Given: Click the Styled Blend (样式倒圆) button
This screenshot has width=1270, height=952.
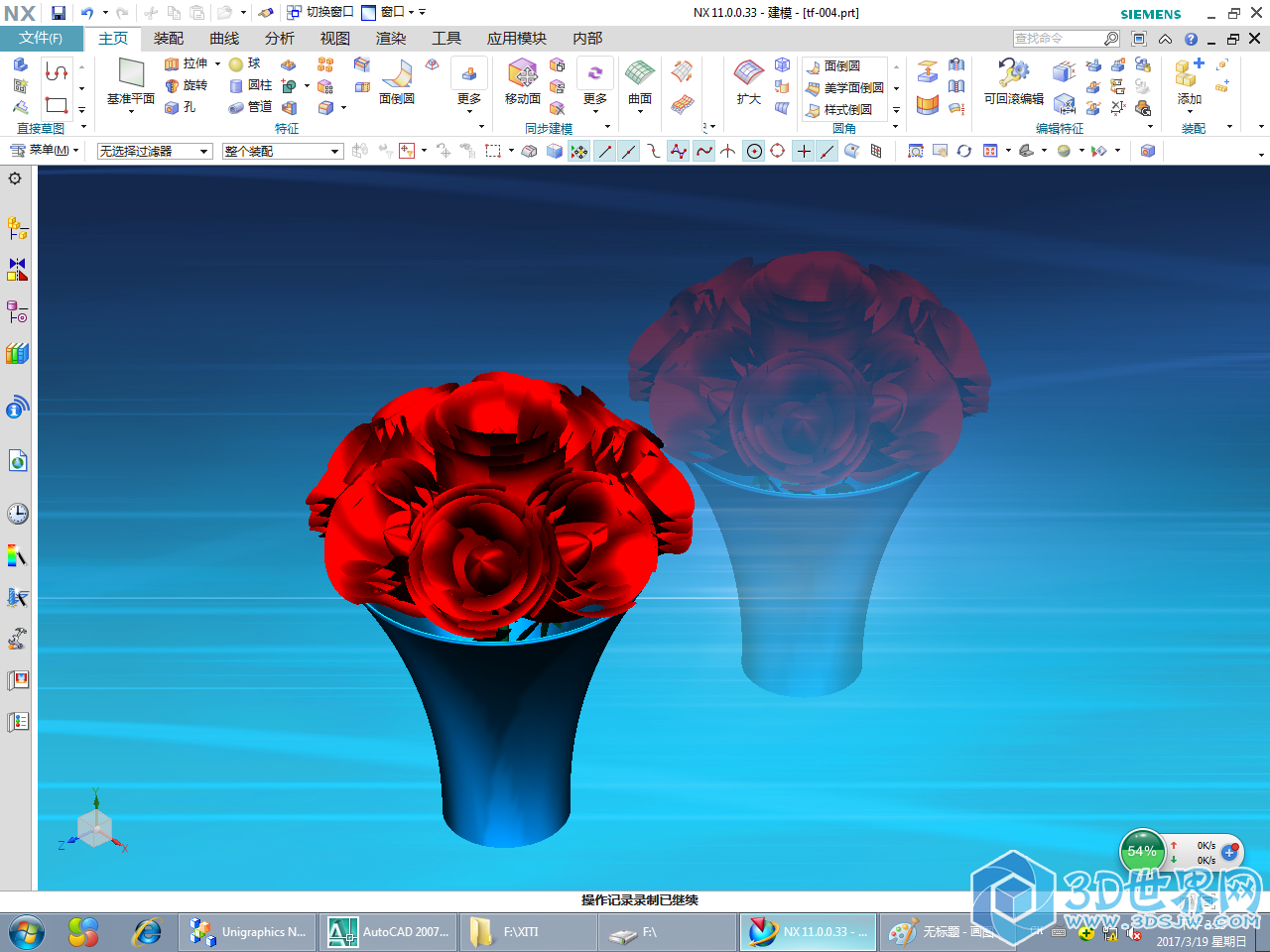Looking at the screenshot, I should coord(839,109).
